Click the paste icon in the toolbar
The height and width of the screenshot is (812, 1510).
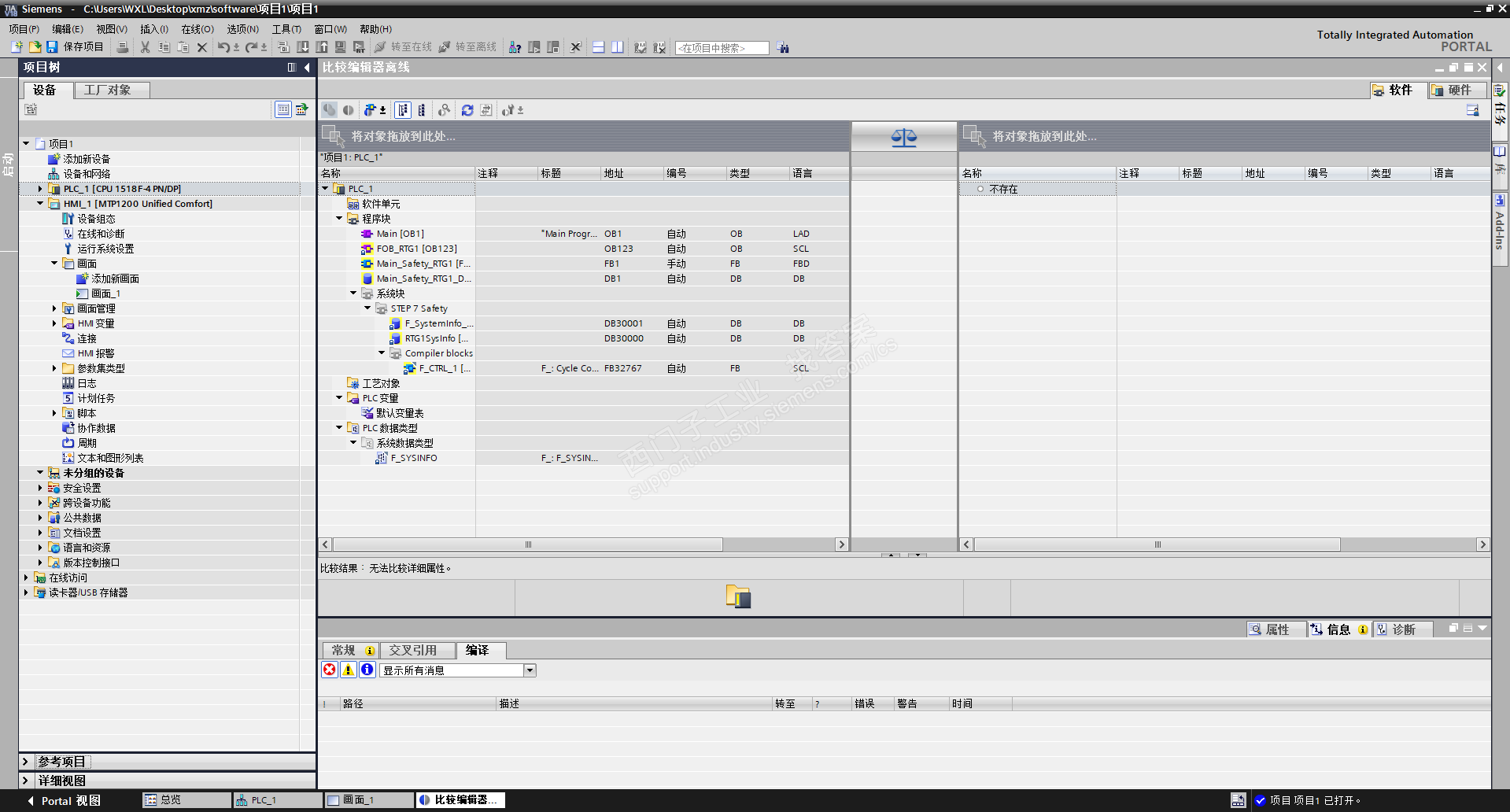[183, 47]
